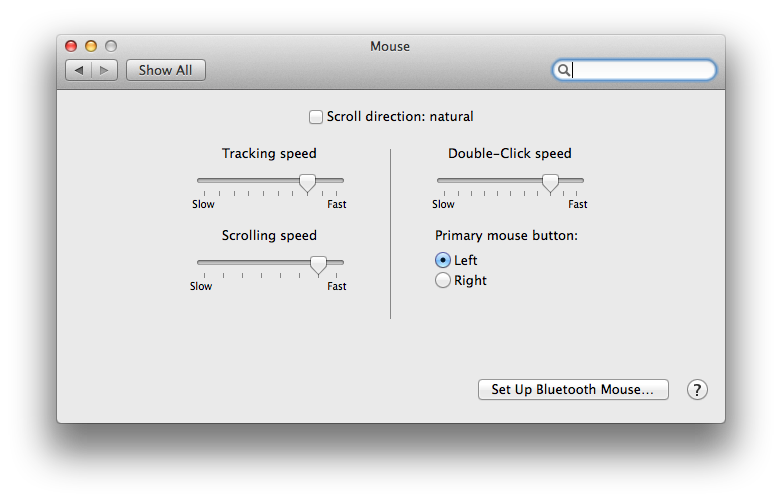Select Left as primary mouse button
Image resolution: width=782 pixels, height=502 pixels.
coord(442,260)
